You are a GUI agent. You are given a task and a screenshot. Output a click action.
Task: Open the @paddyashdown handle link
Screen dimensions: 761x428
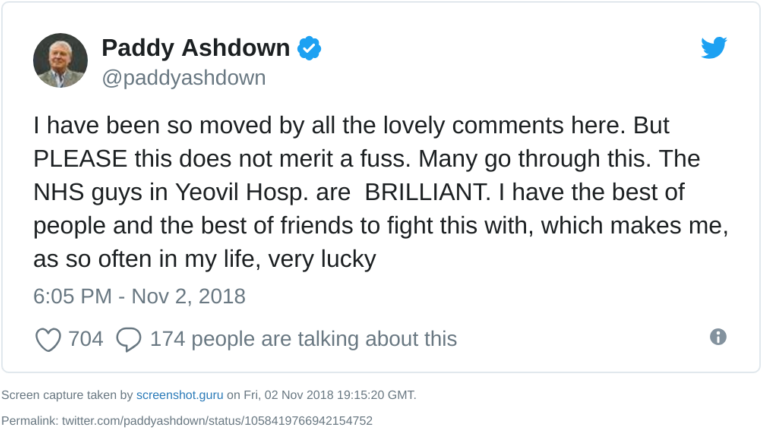(x=184, y=78)
